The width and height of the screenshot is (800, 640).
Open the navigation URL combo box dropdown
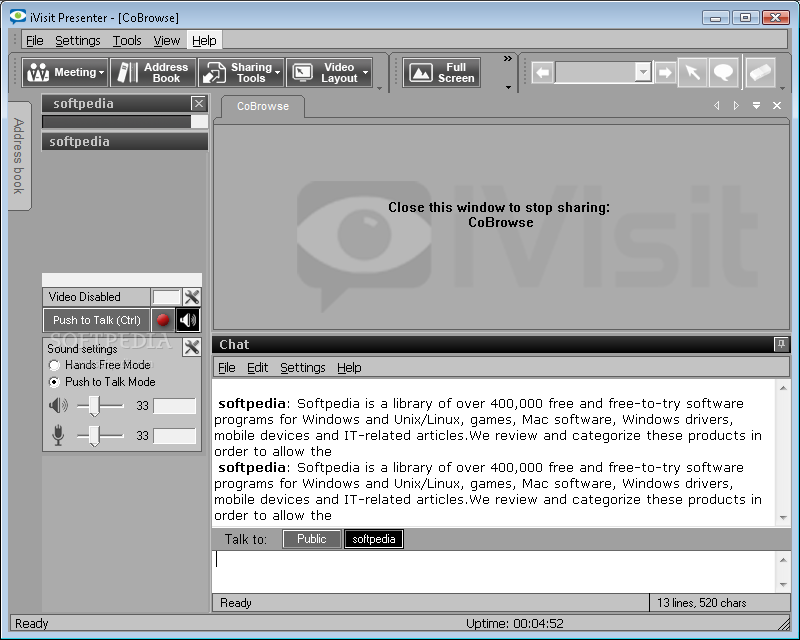[643, 72]
